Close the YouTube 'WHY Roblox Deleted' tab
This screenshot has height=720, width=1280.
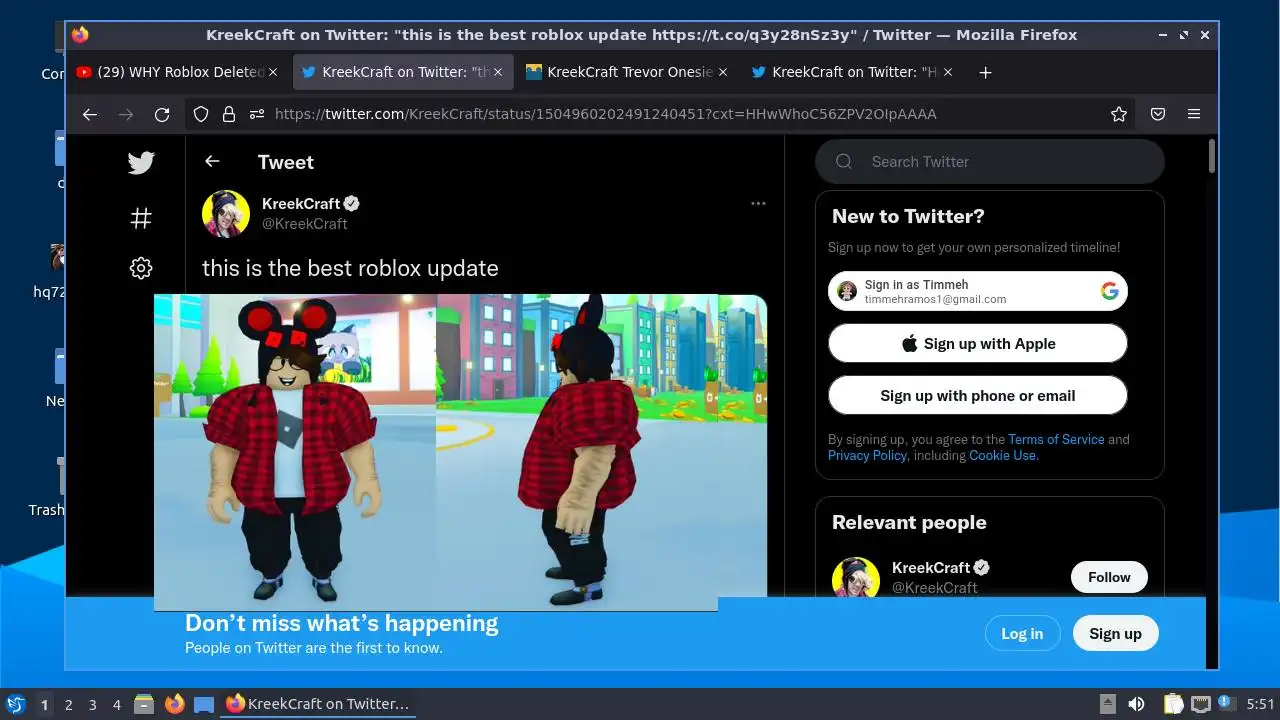[273, 72]
